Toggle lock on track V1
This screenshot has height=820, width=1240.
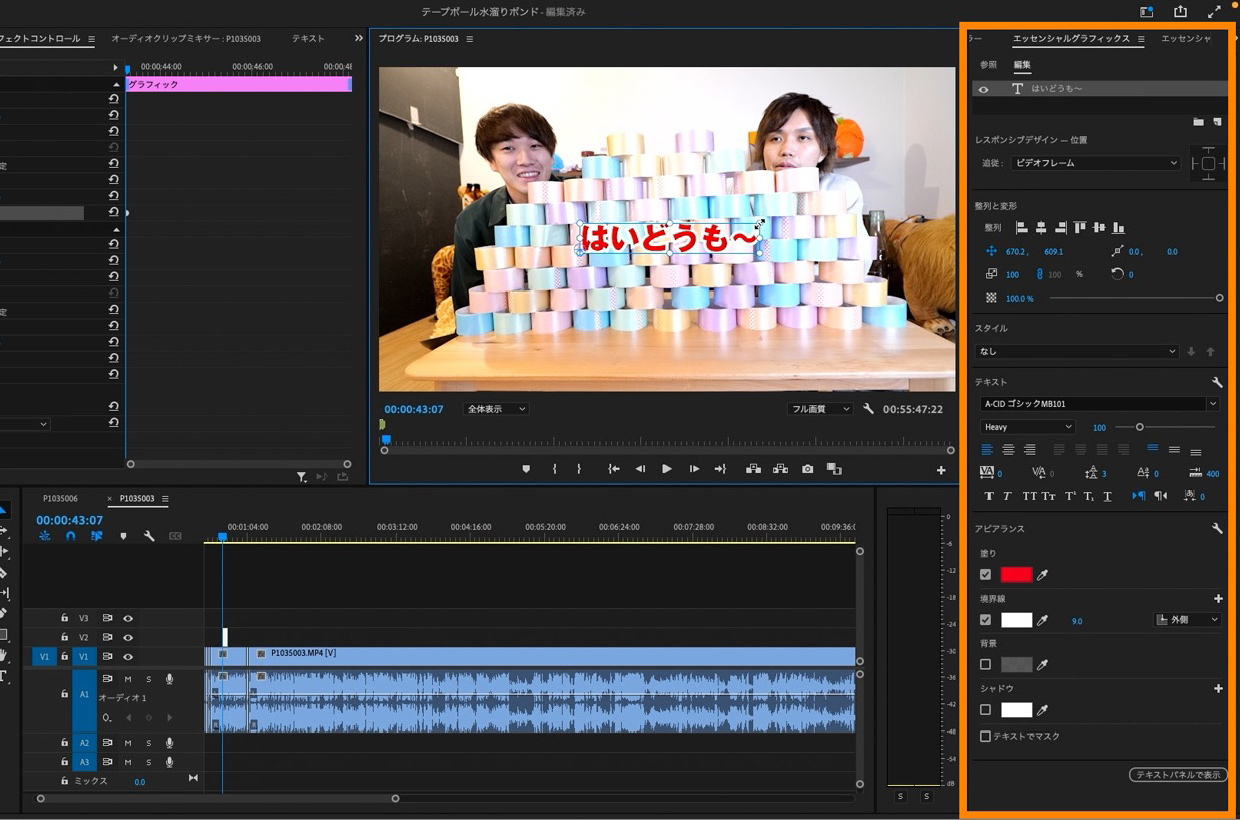(65, 656)
